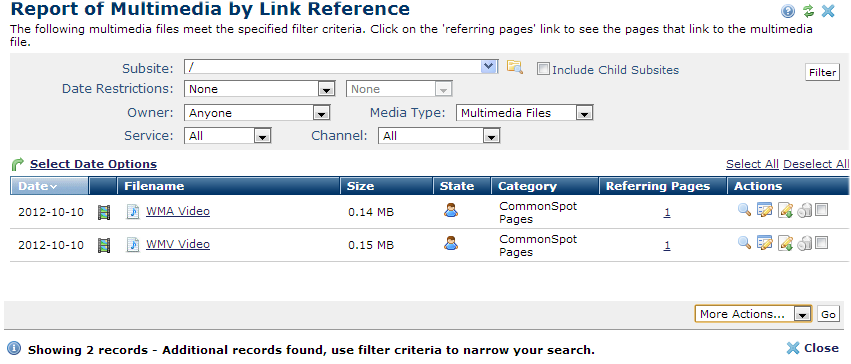
Task: Open properties icon for WMV Video row
Action: [765, 244]
